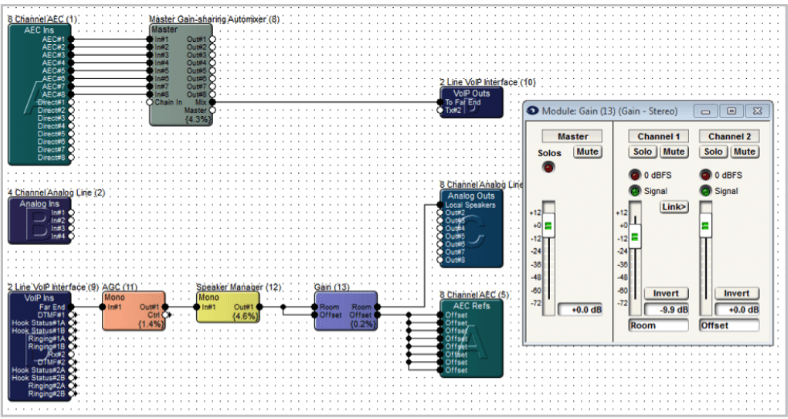Select the Master Gain-sharing Automixer block
Viewport: 788px width, 419px height.
click(181, 74)
